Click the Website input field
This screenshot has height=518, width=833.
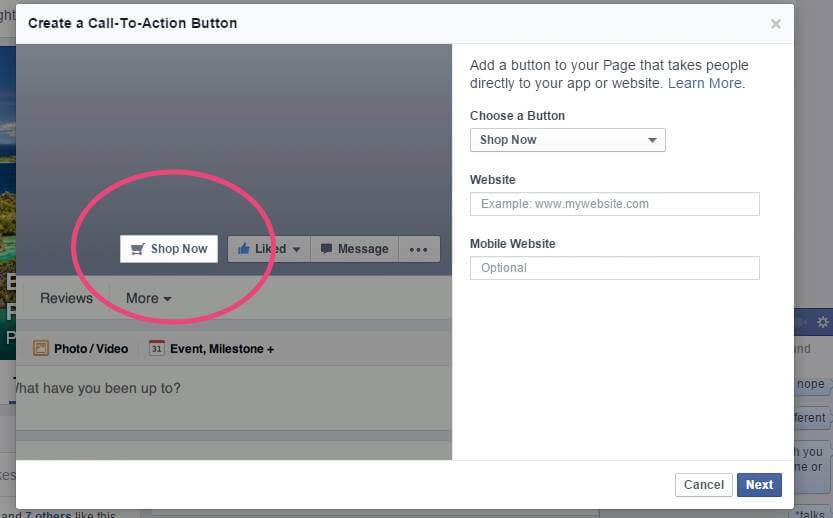(614, 204)
